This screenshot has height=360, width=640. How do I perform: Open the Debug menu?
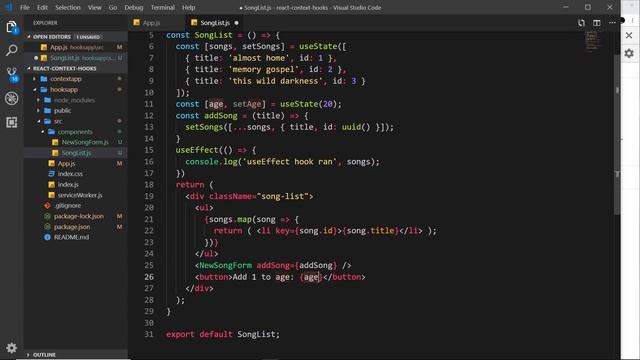[133, 7]
